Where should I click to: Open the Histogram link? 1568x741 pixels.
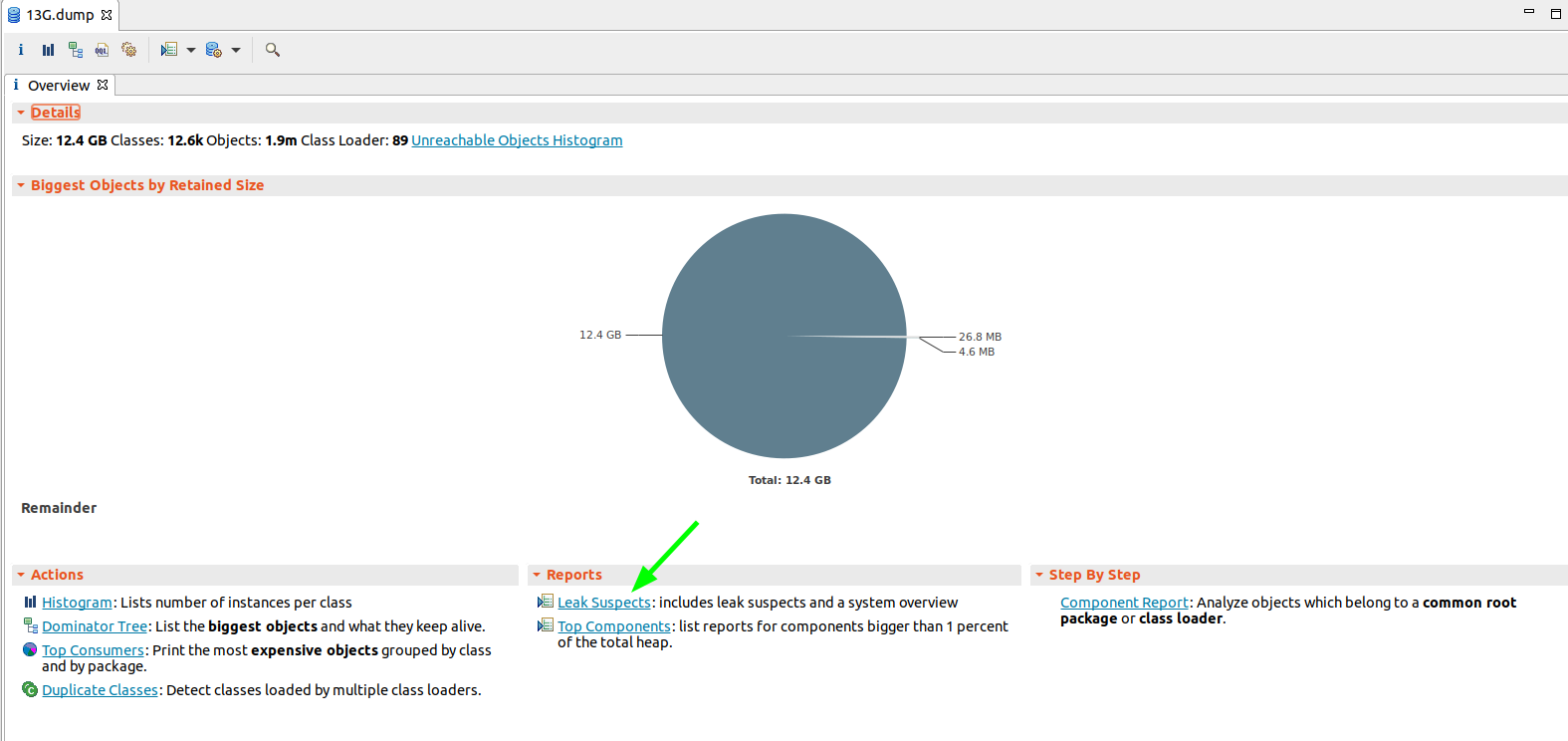tap(77, 603)
